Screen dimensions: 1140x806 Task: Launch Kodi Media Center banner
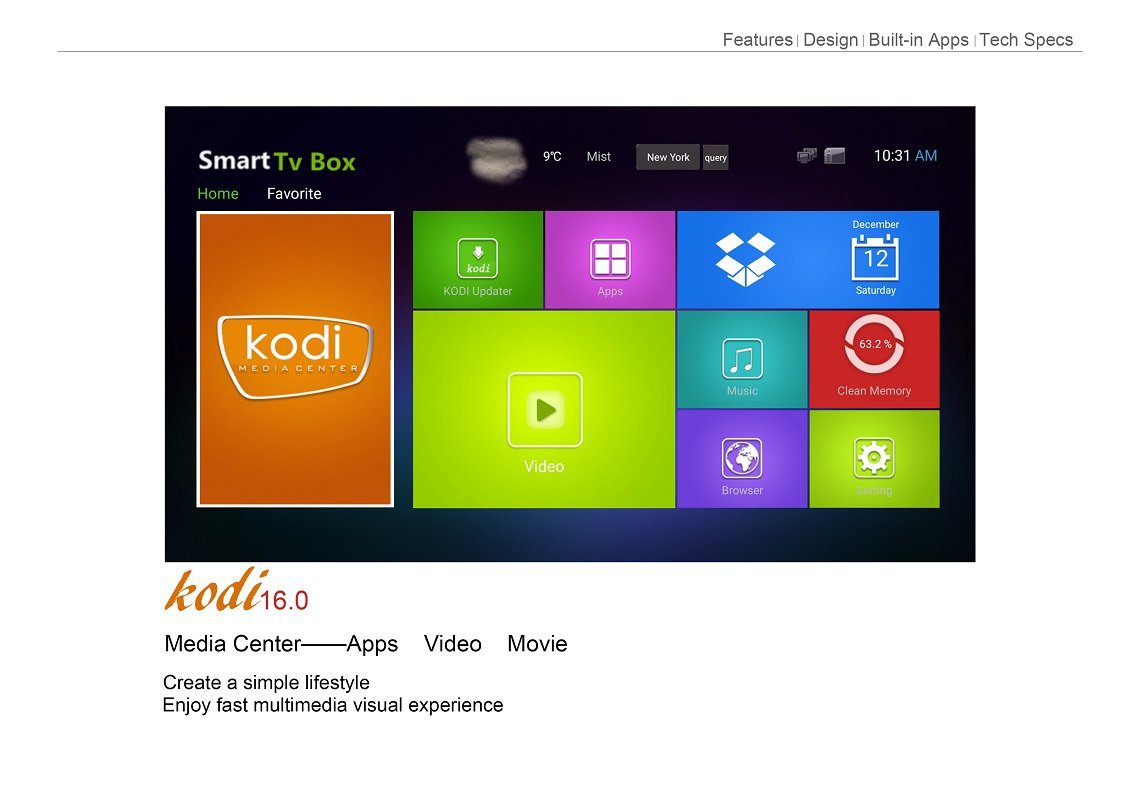295,359
